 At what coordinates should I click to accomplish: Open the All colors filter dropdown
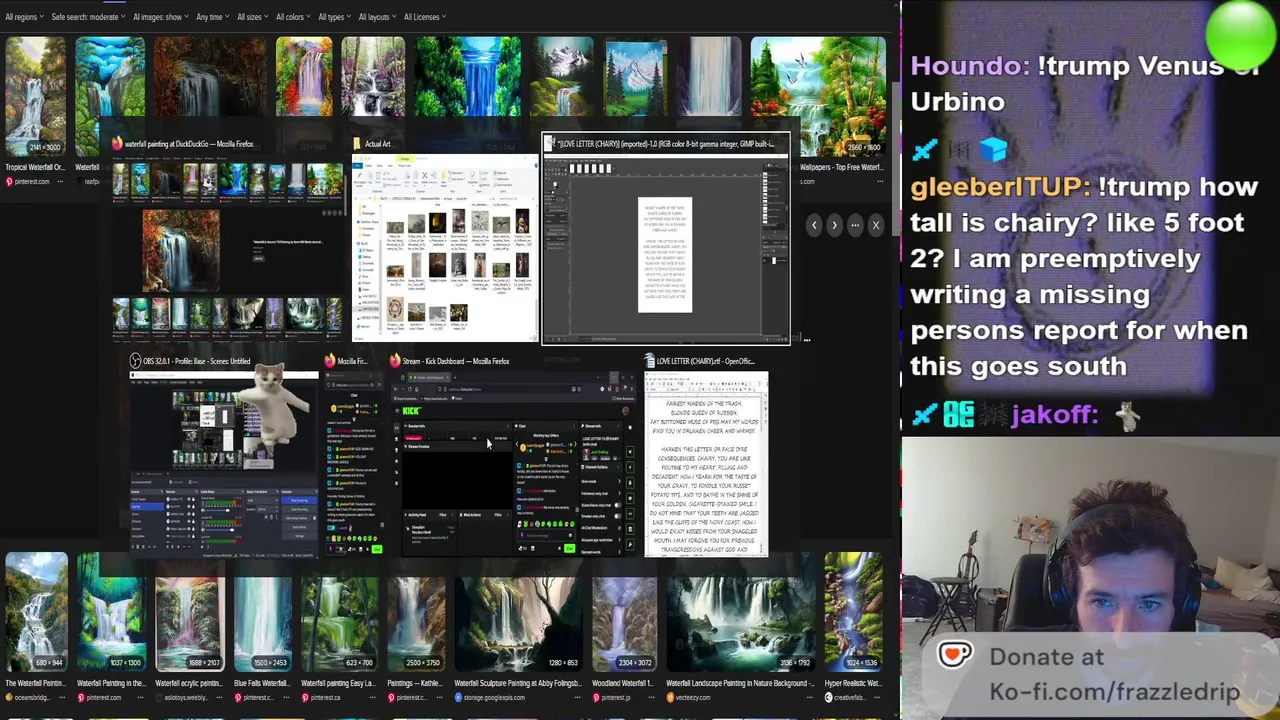(x=294, y=17)
